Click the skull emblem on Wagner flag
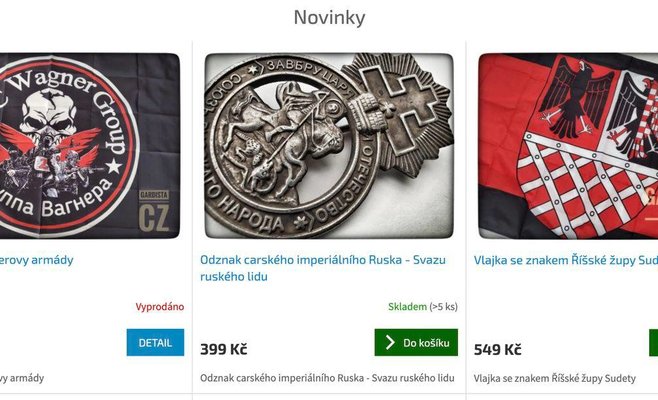The height and width of the screenshot is (400, 658). click(50, 114)
